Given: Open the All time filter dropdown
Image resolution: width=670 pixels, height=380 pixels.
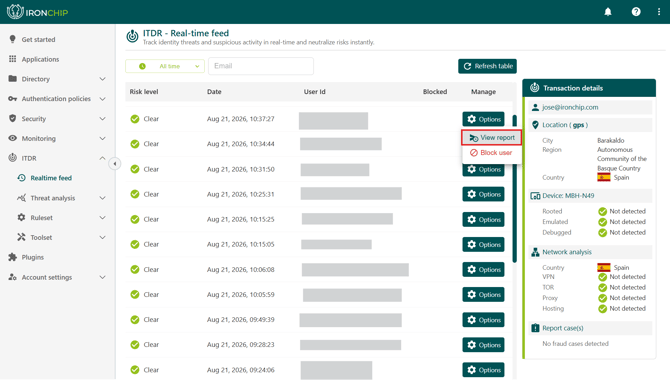Looking at the screenshot, I should coord(165,66).
